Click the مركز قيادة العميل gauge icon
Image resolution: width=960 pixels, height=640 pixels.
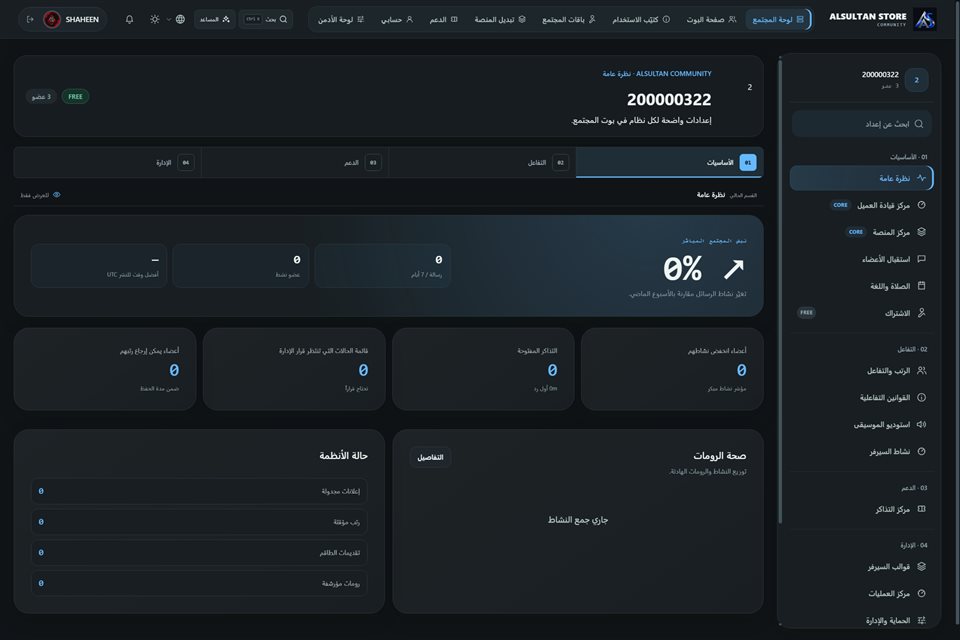921,205
